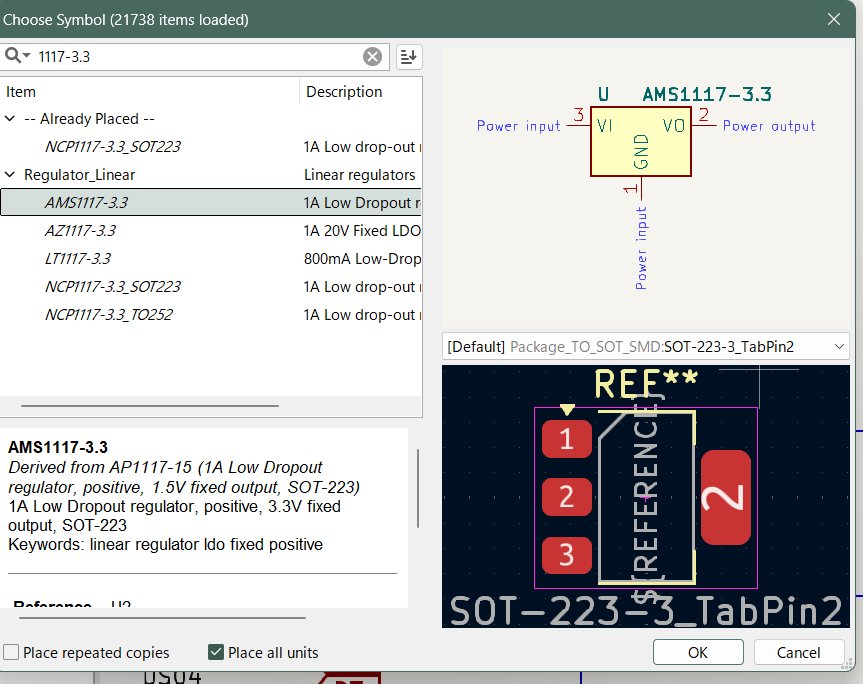Close the Choose Symbol dialog

point(834,19)
